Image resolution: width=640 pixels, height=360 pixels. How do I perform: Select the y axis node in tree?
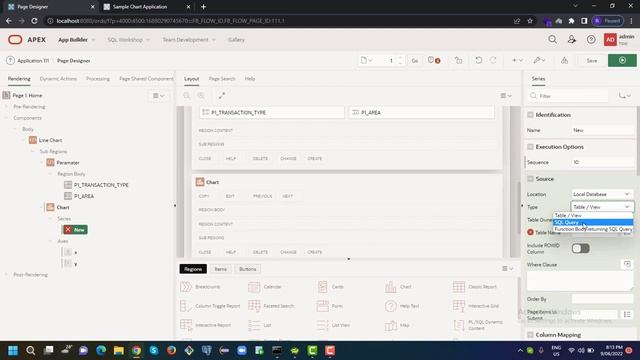[x=76, y=264]
